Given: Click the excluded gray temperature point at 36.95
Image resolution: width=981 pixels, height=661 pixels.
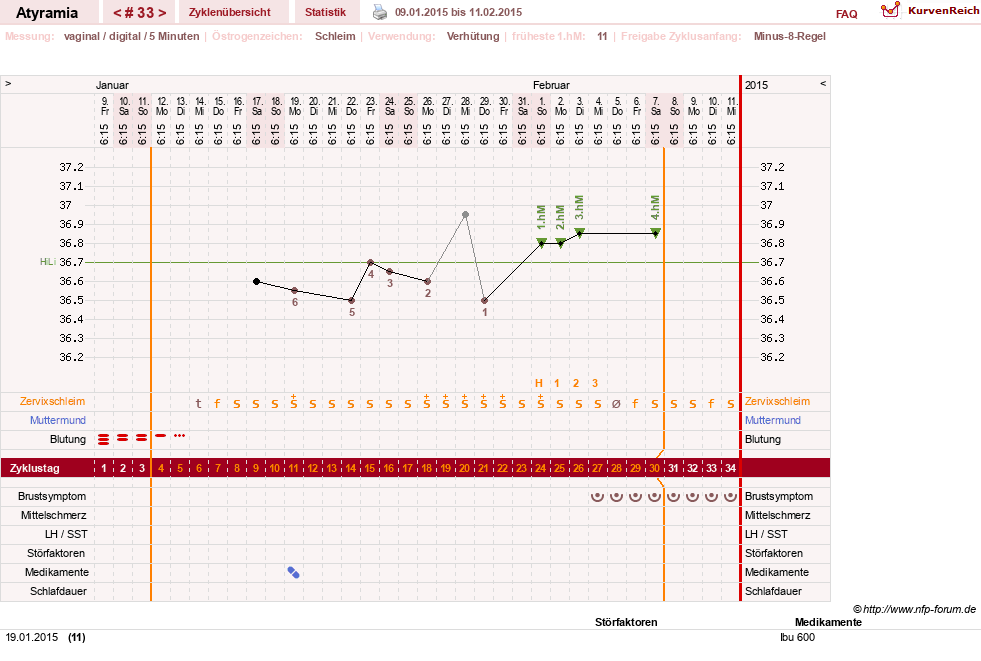Looking at the screenshot, I should [465, 214].
